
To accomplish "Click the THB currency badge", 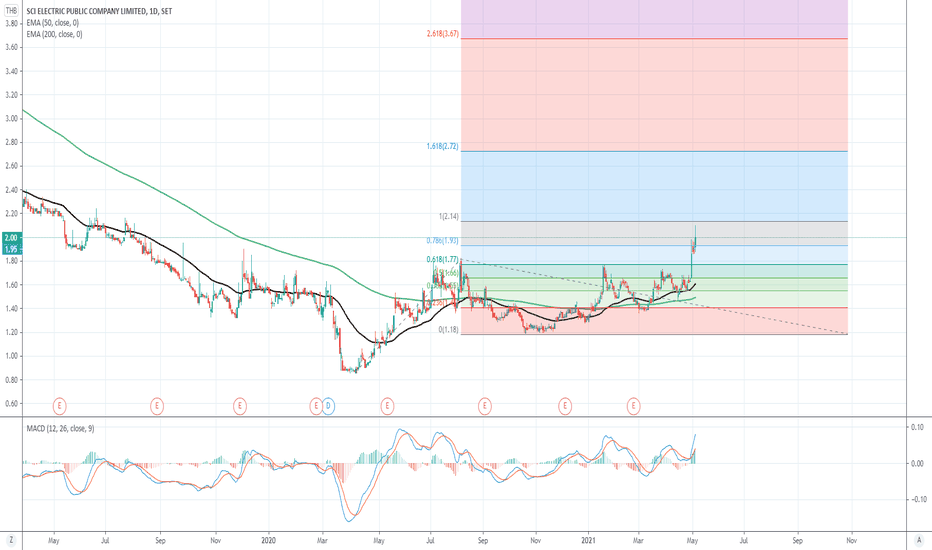I will pos(11,11).
